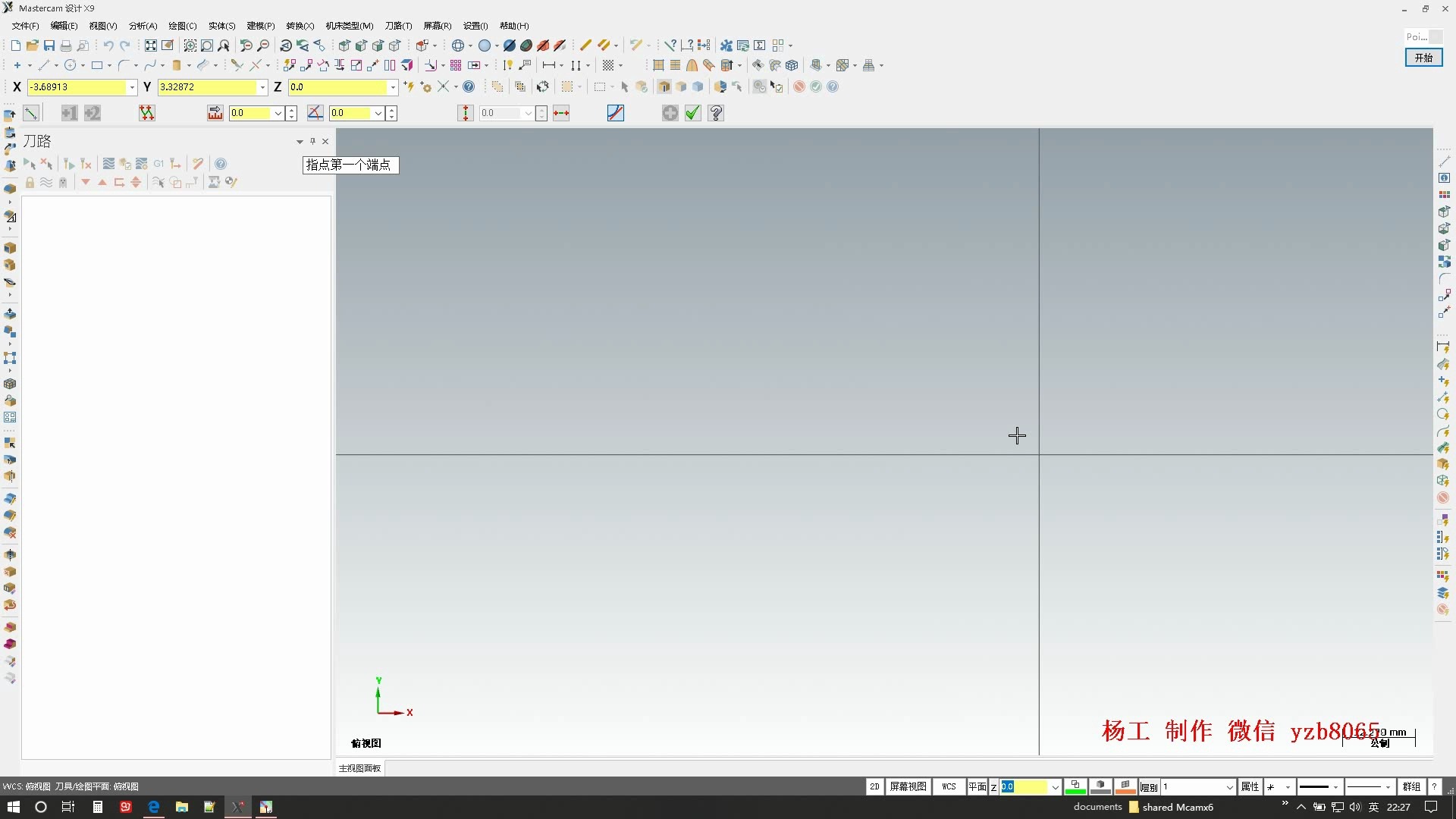Click the Apply plus icon
1456x819 pixels.
tap(670, 113)
